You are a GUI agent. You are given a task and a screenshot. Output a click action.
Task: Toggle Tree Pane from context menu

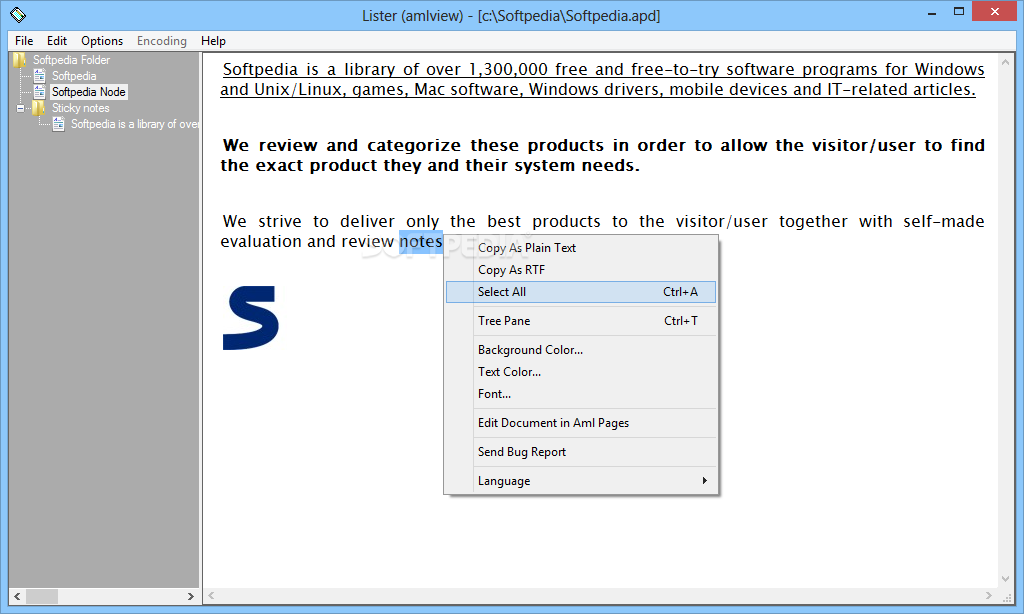click(x=581, y=321)
